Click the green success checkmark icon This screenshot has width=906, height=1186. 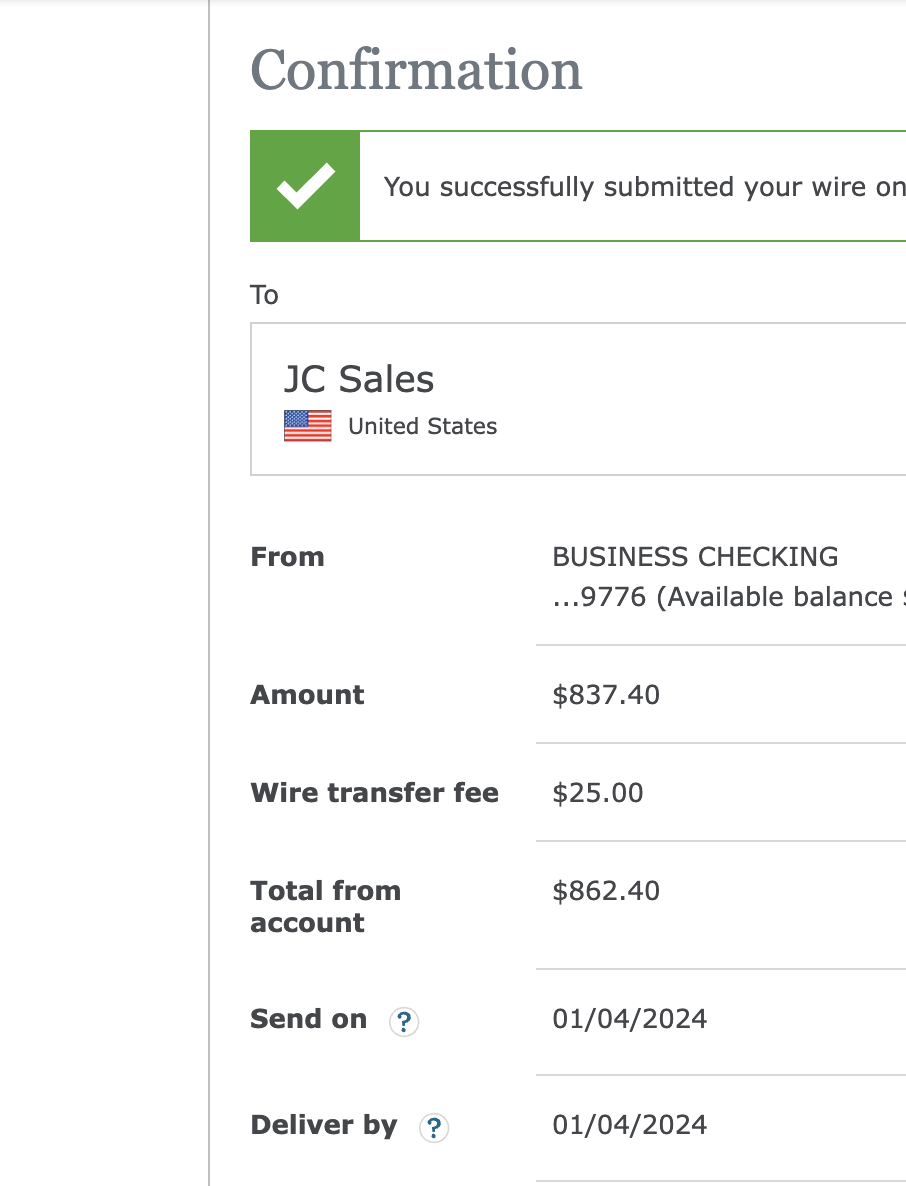point(305,186)
